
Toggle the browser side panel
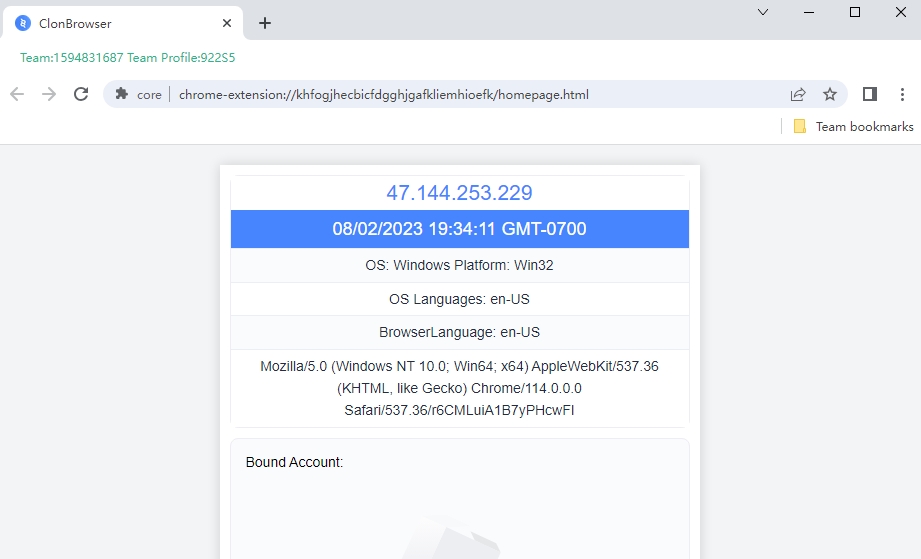869,94
